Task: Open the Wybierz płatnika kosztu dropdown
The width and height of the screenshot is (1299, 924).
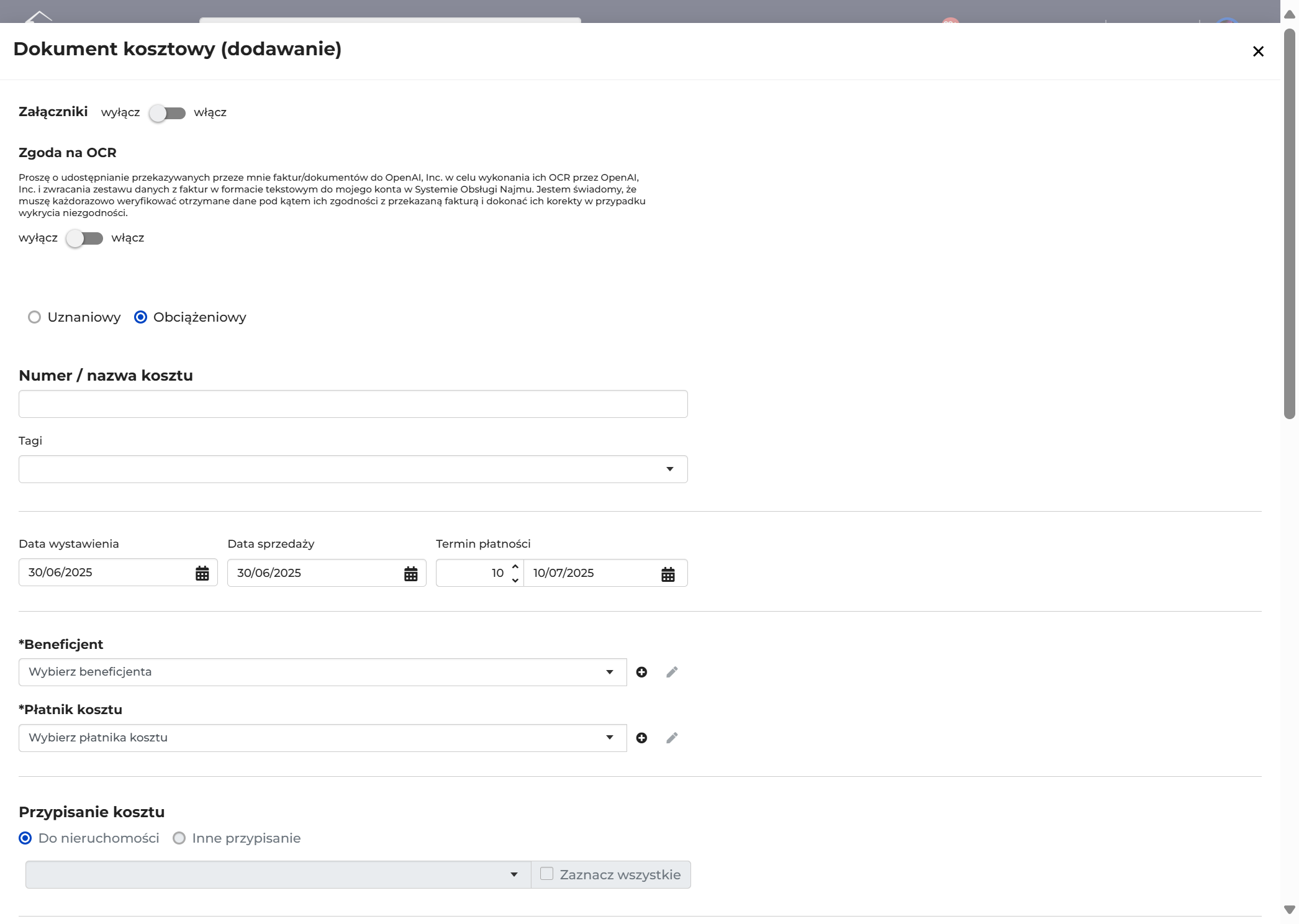Action: pyautogui.click(x=323, y=738)
